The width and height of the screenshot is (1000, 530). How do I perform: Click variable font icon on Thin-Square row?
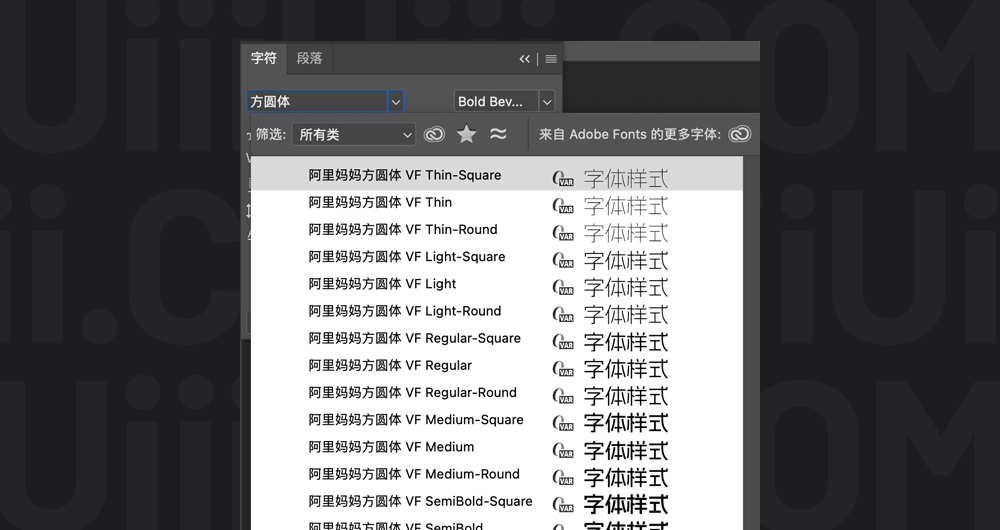pos(562,179)
